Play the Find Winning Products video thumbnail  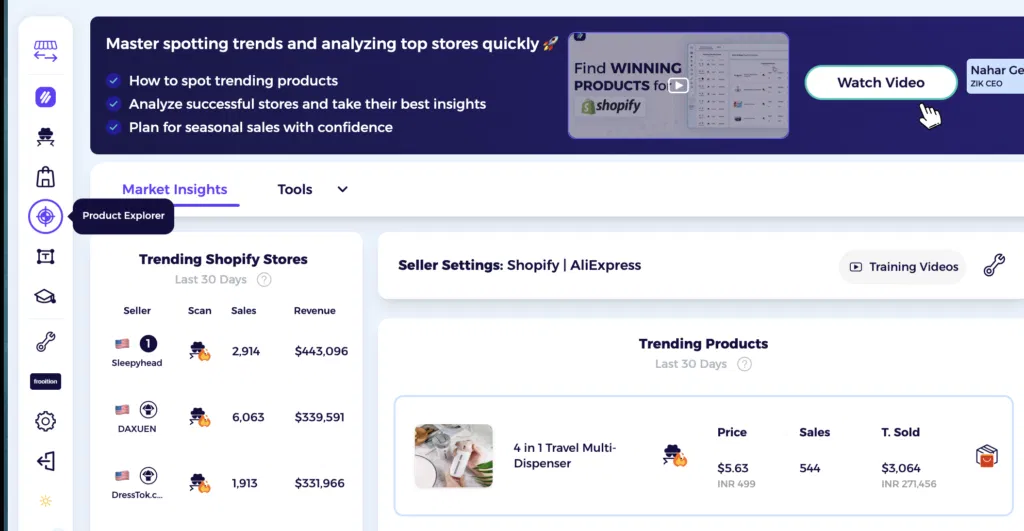pyautogui.click(x=678, y=86)
